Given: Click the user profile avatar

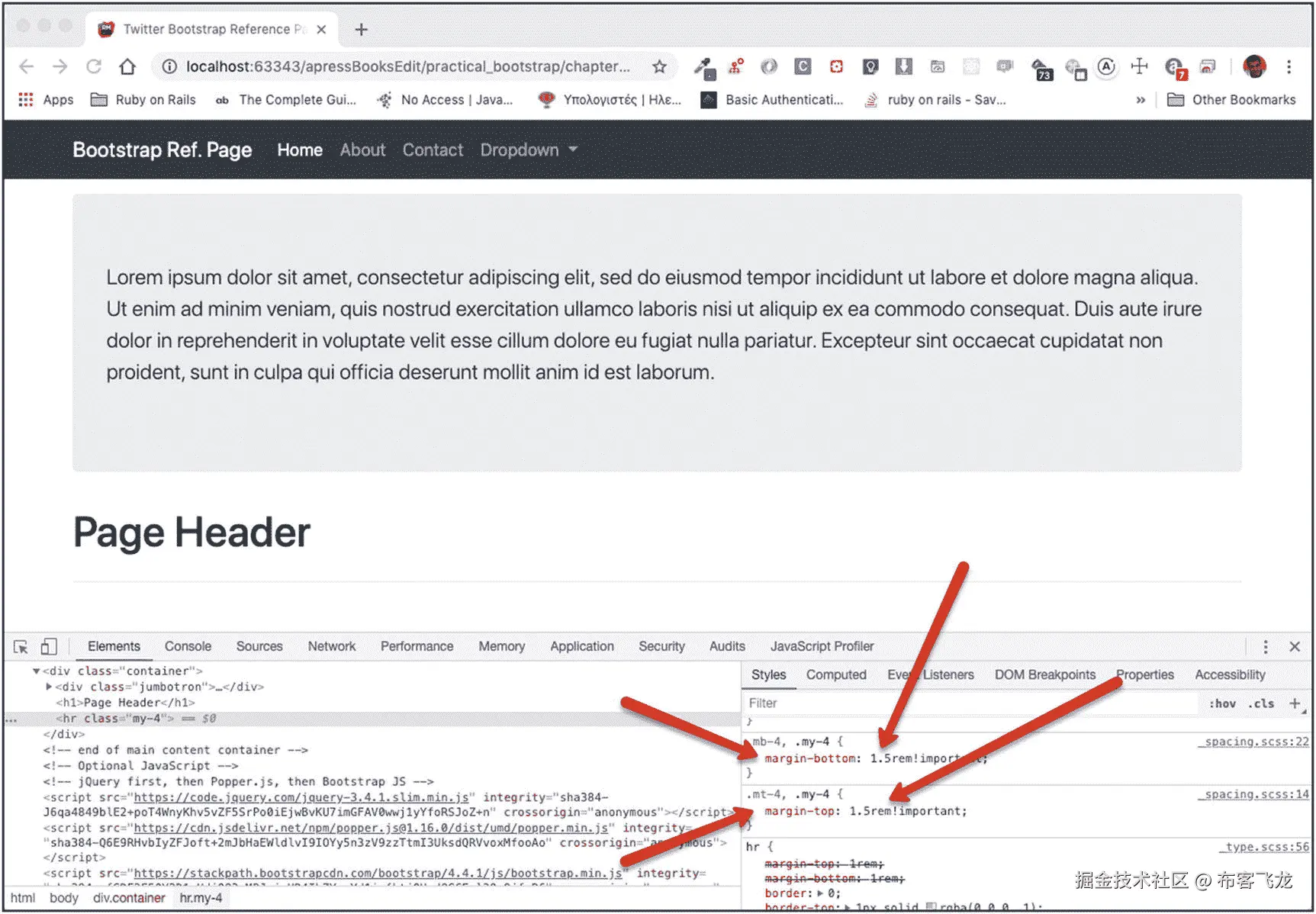Looking at the screenshot, I should coord(1254,66).
